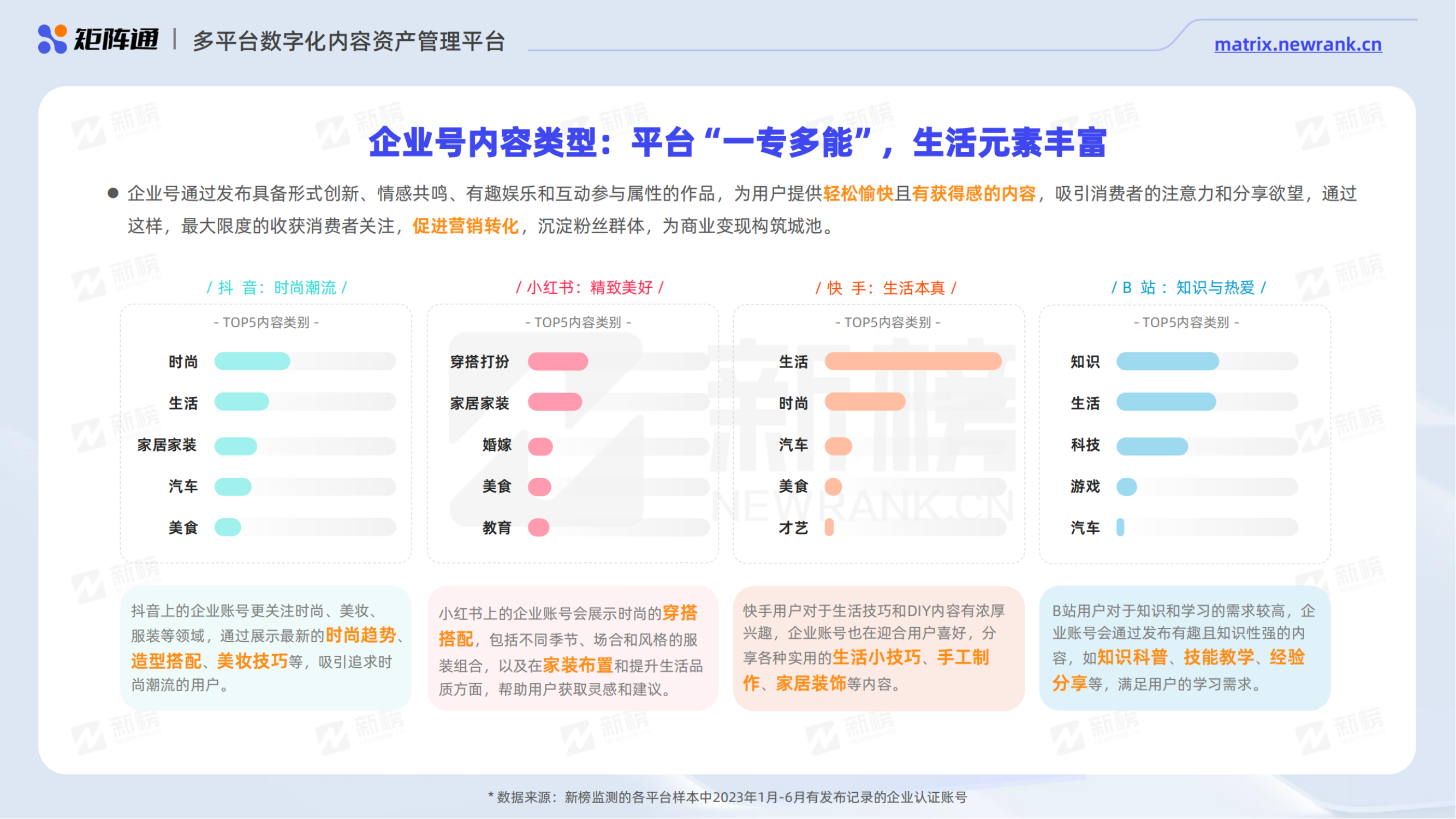Click the B站 生活 bar
The image size is (1456, 819).
(x=1166, y=402)
